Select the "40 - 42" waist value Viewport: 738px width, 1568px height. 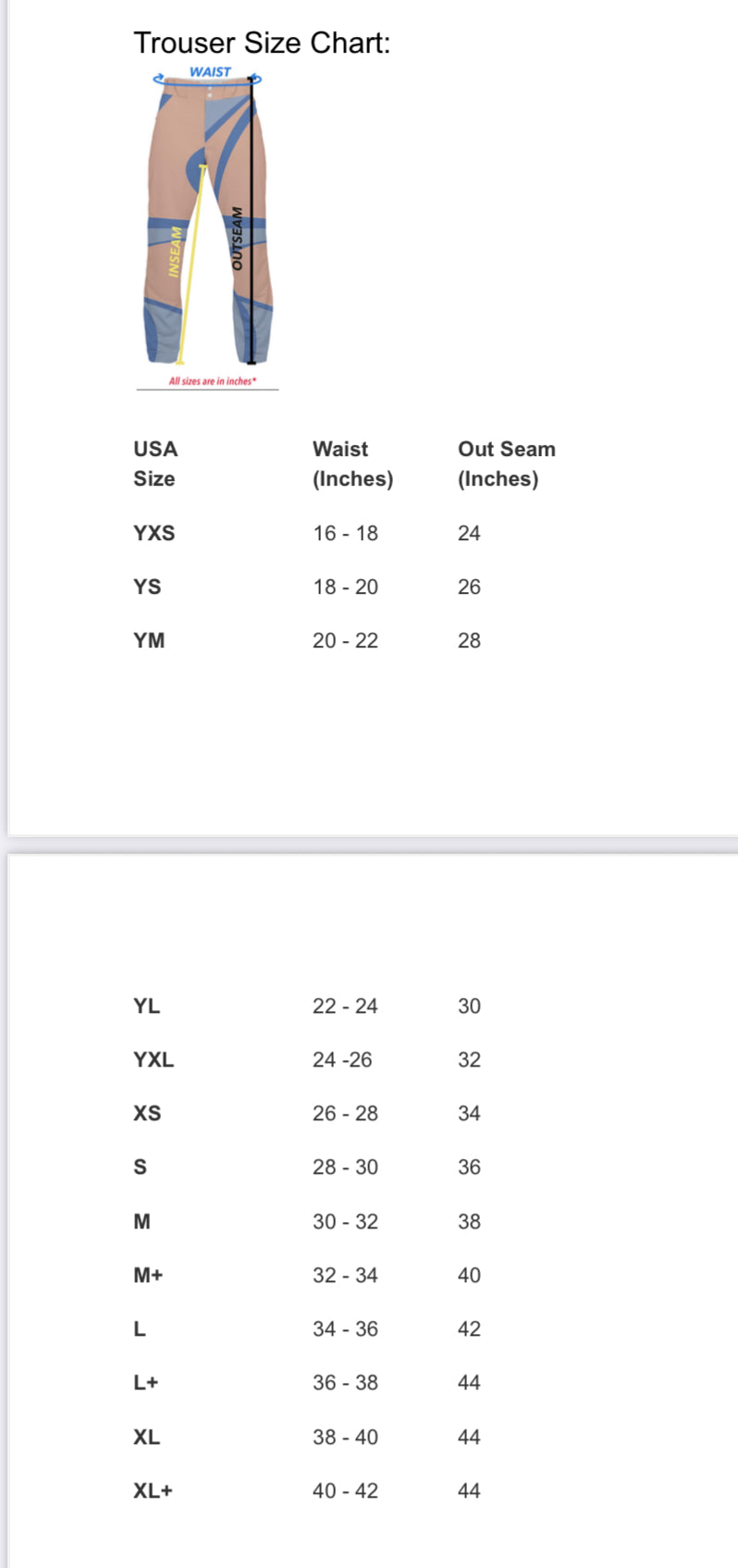coord(345,1490)
